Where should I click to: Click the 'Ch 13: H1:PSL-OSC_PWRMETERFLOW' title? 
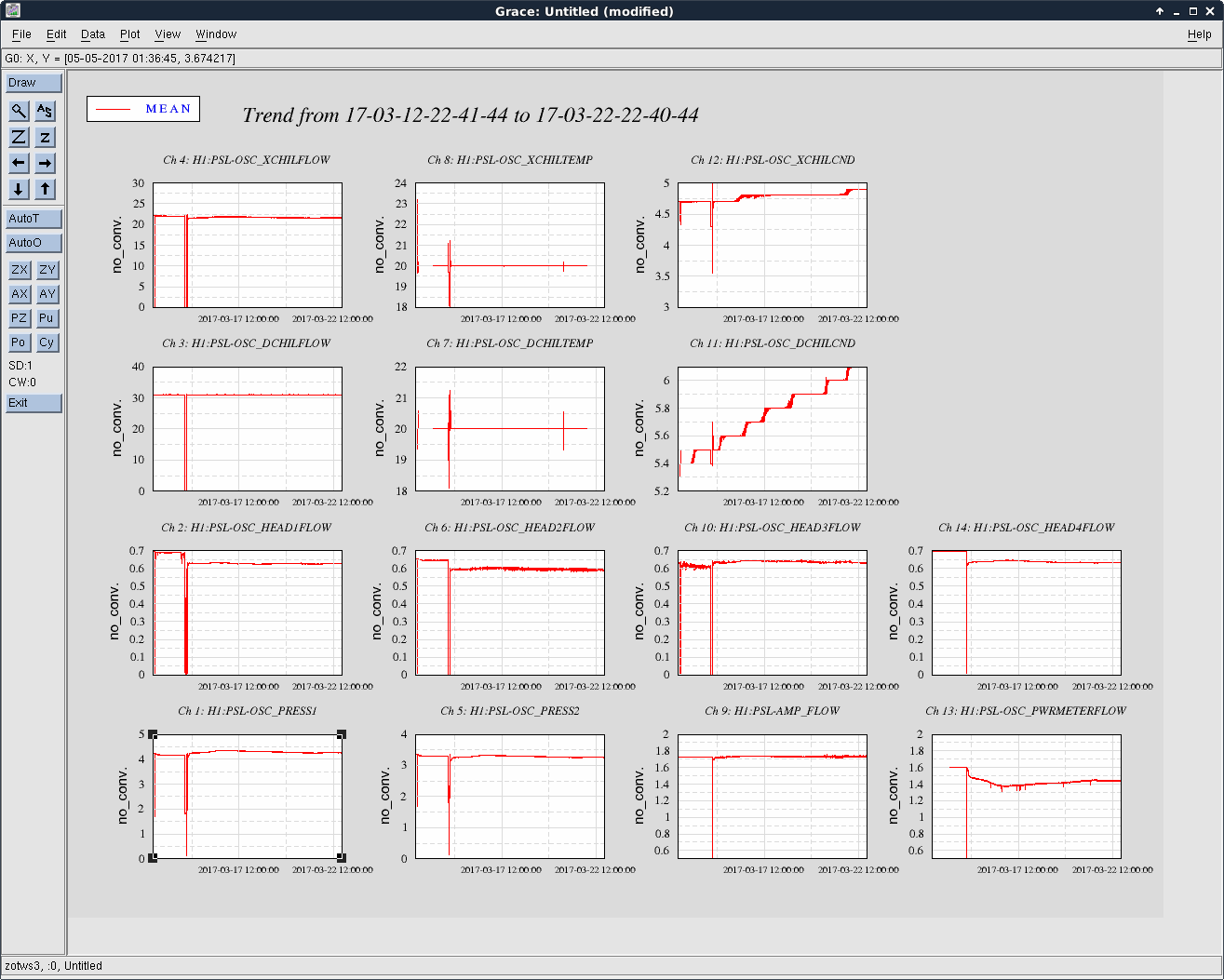1026,711
